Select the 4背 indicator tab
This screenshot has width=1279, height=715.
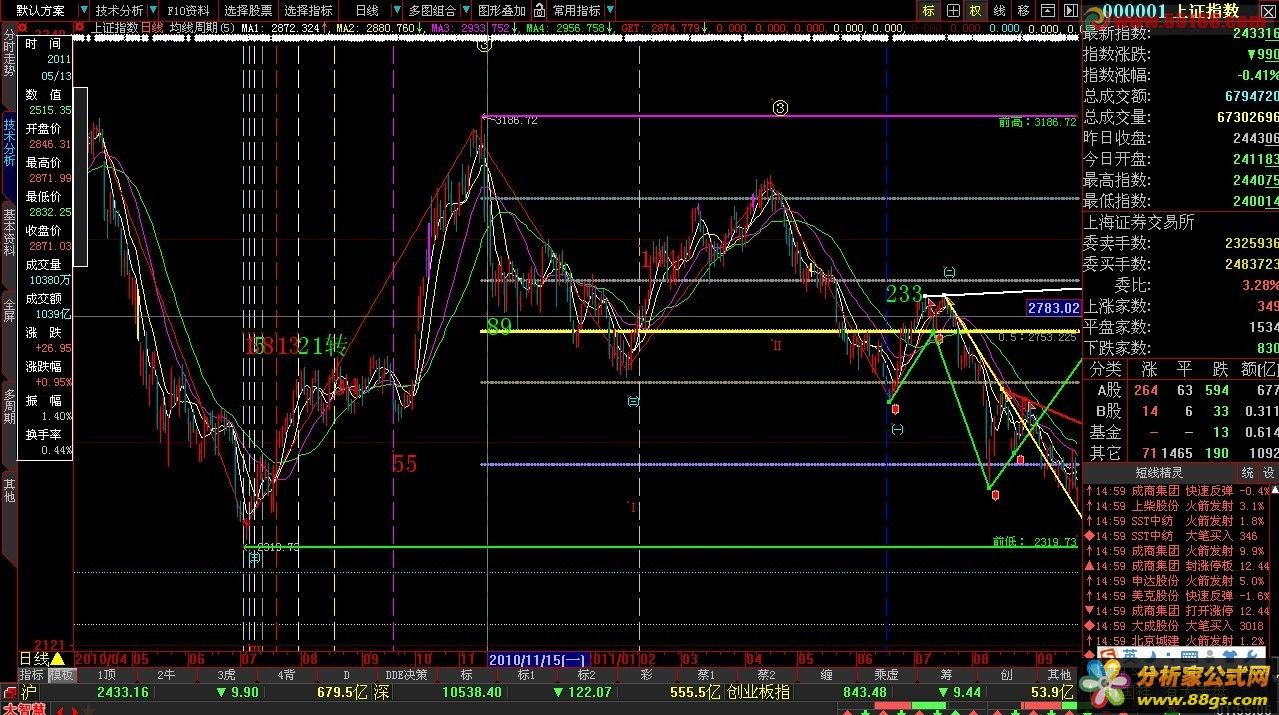point(287,675)
